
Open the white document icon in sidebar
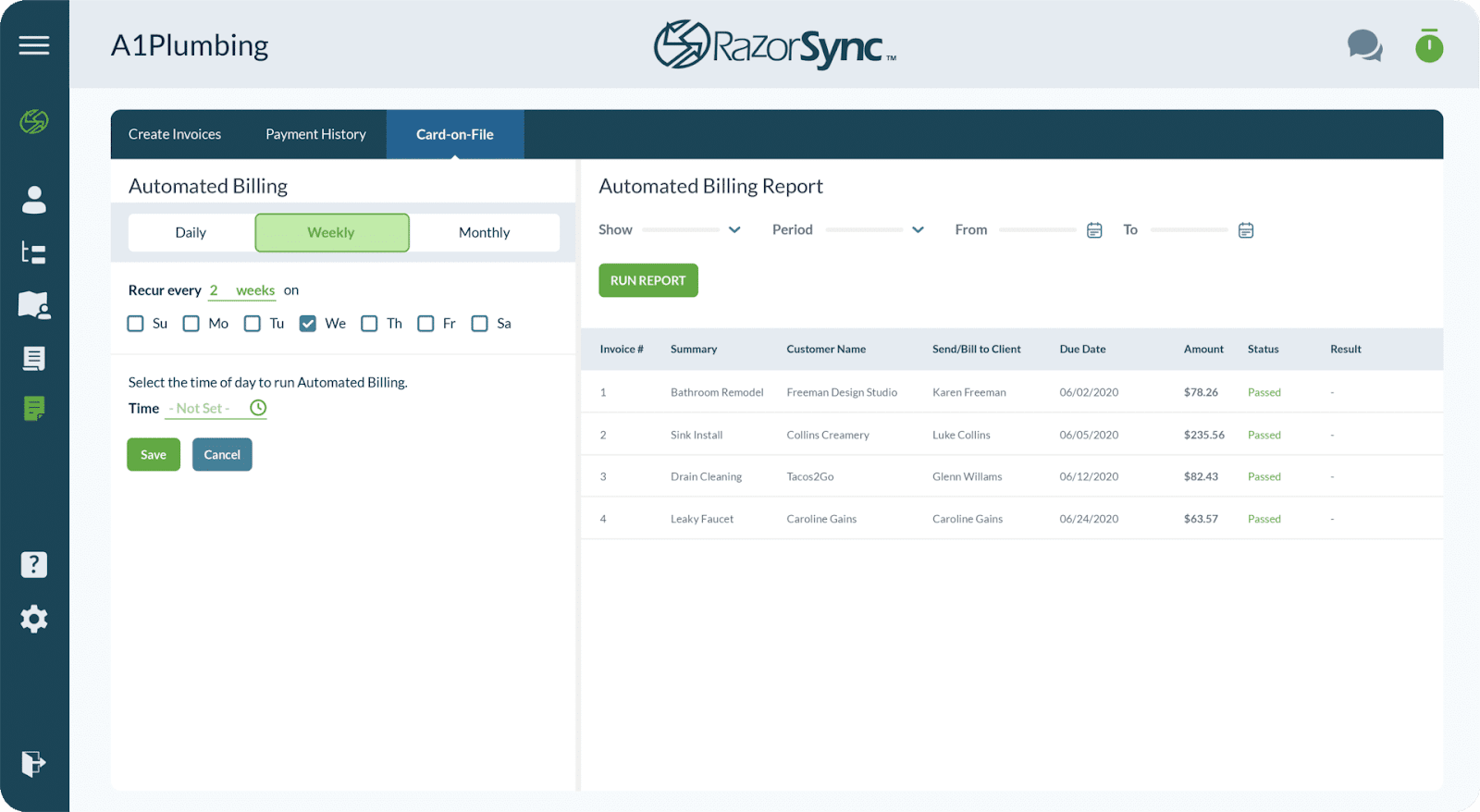(x=34, y=358)
